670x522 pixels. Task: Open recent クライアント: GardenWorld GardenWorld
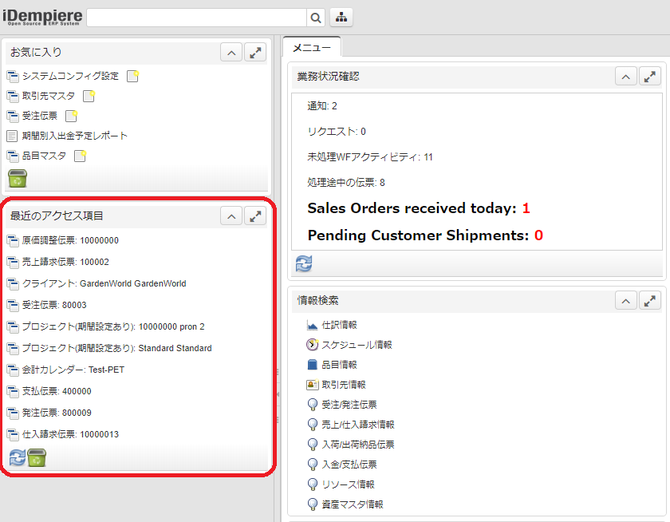pos(104,284)
